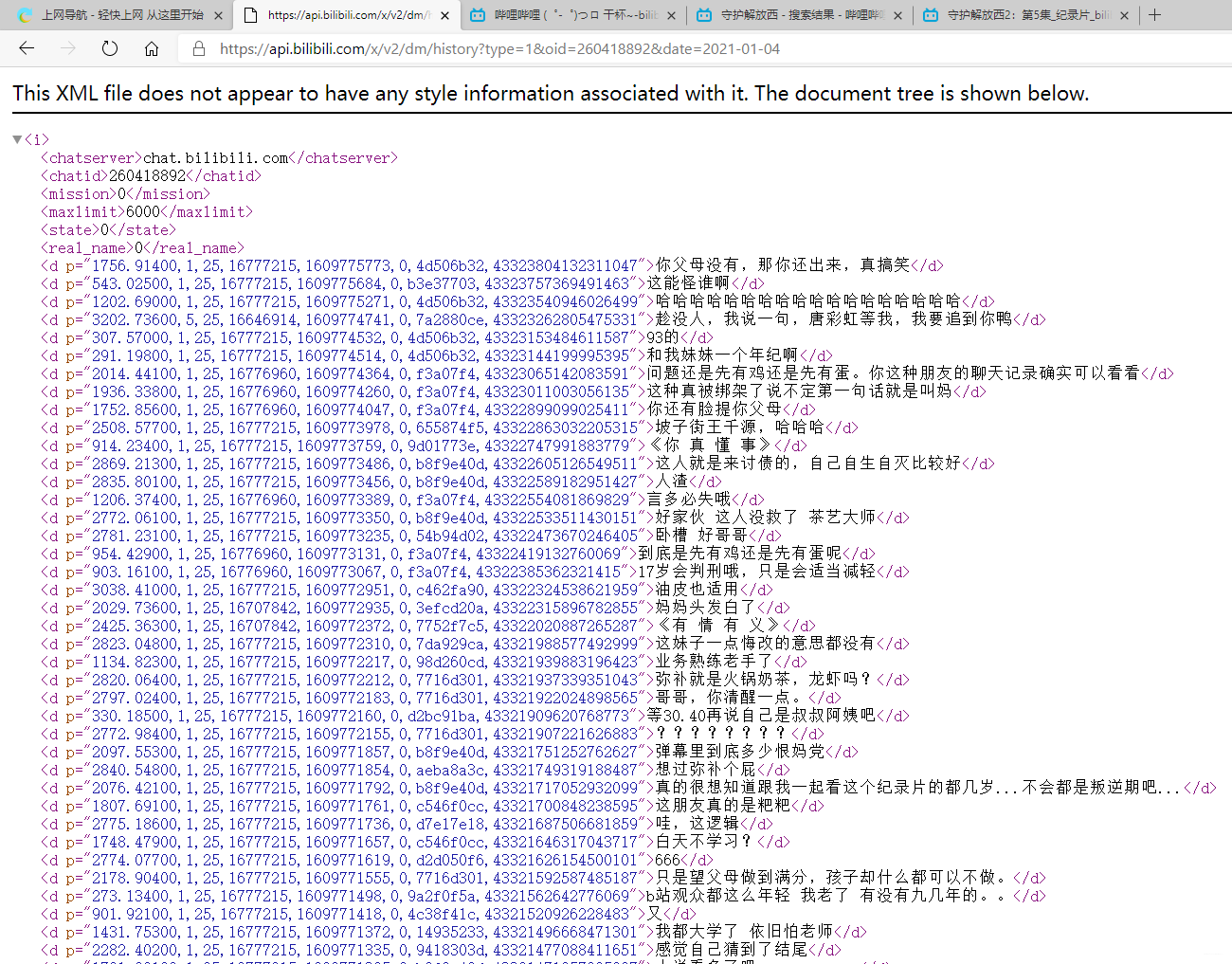Click comment 你父母没有，那你还出来
Viewport: 1232px width, 964px height.
click(x=492, y=266)
